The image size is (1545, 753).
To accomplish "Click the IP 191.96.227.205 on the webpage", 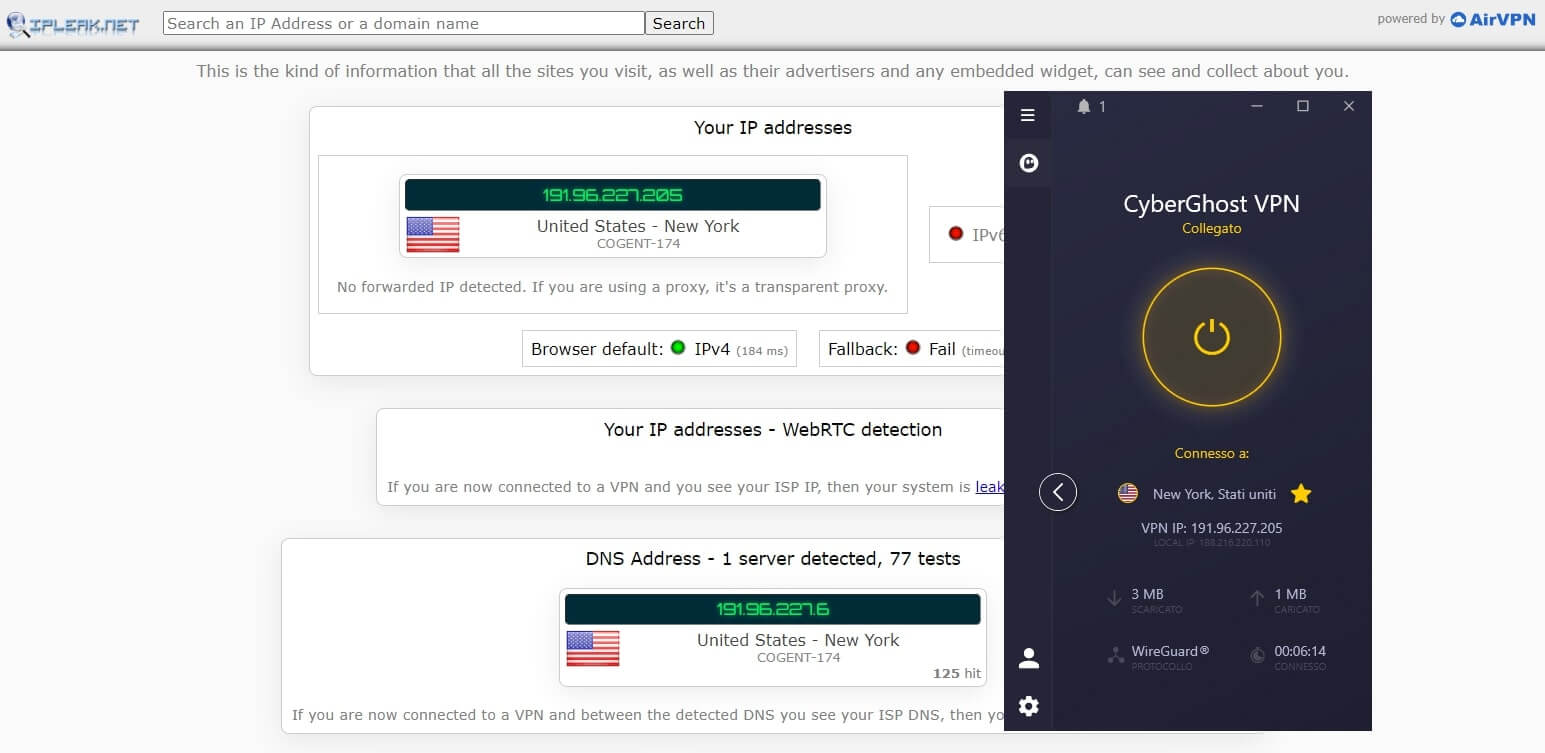I will [612, 195].
